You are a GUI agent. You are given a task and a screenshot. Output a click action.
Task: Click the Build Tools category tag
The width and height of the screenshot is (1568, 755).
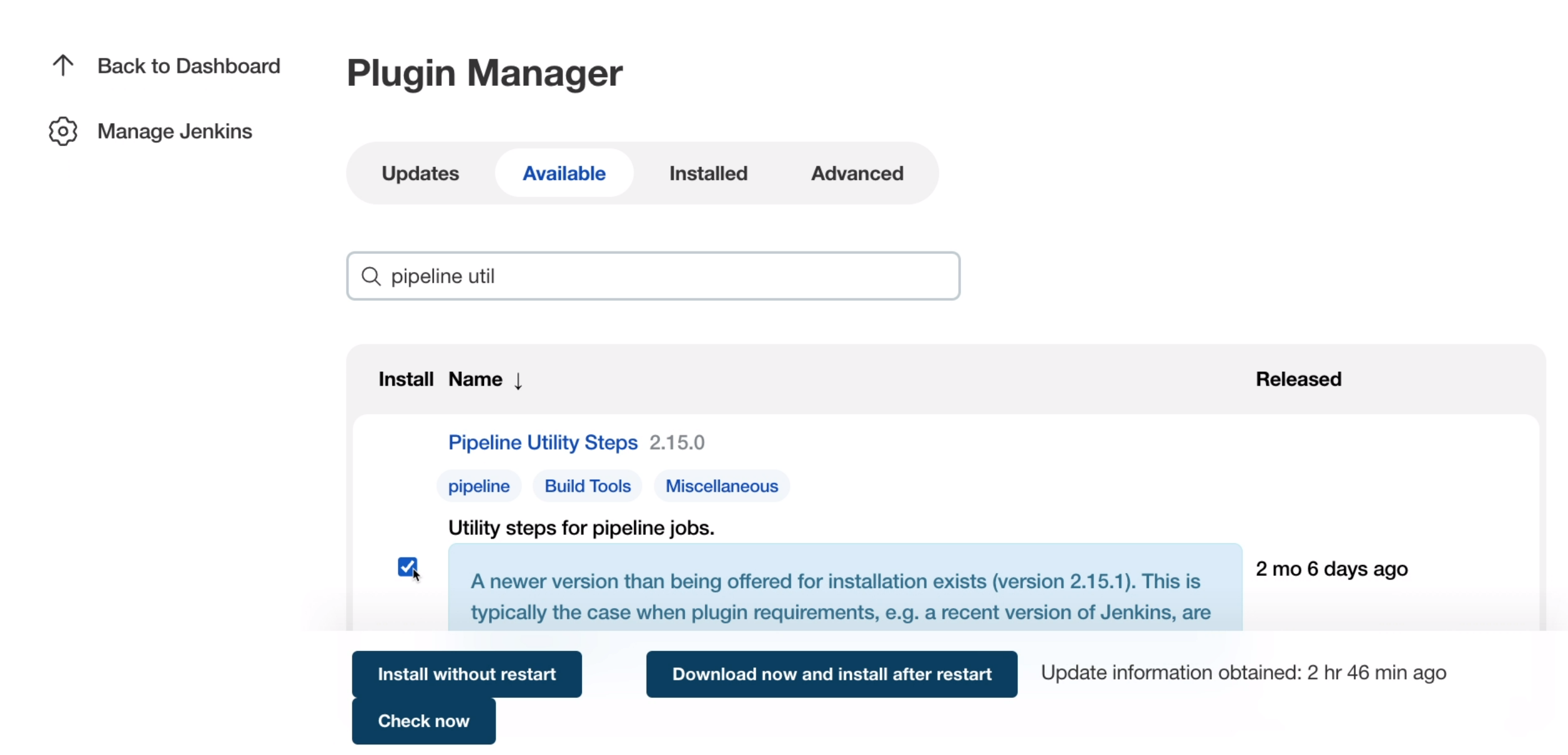tap(587, 486)
